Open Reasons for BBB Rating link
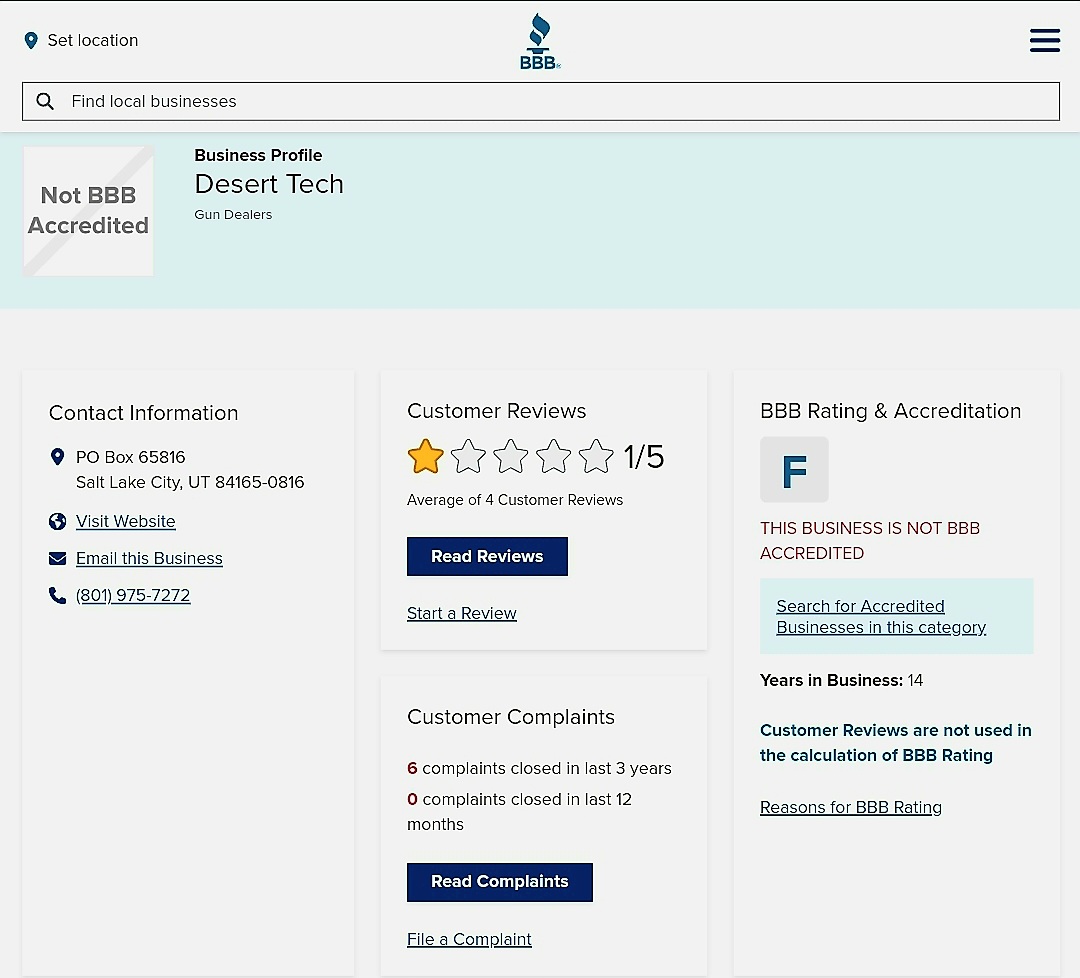Image resolution: width=1080 pixels, height=978 pixels. pos(851,807)
